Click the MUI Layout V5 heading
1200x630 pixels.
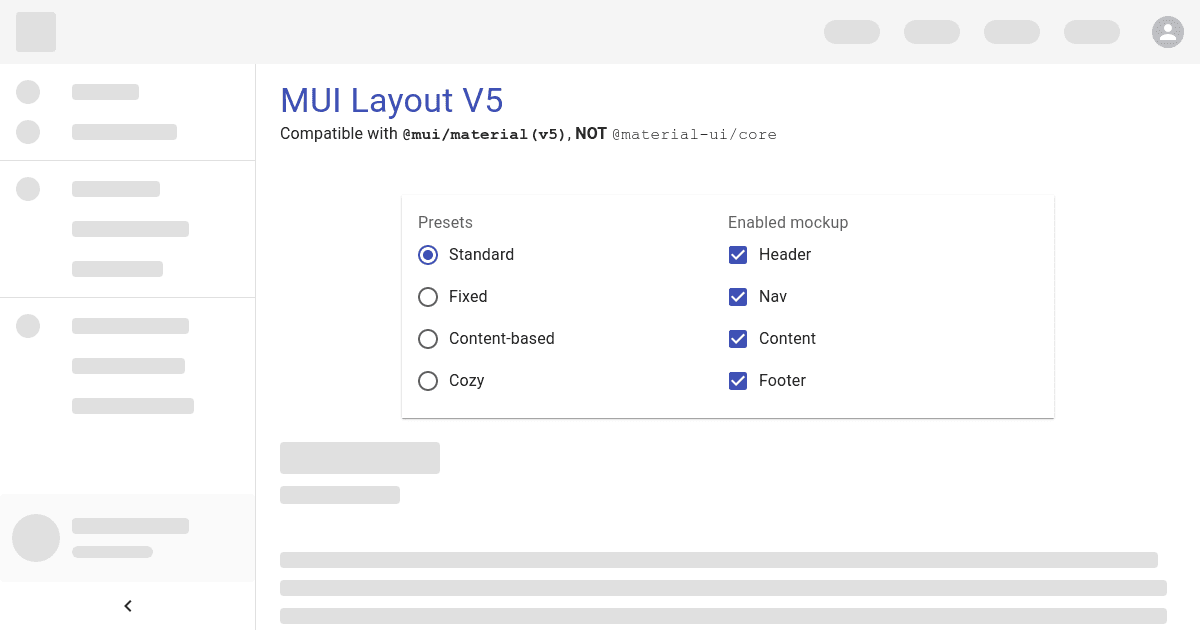392,100
